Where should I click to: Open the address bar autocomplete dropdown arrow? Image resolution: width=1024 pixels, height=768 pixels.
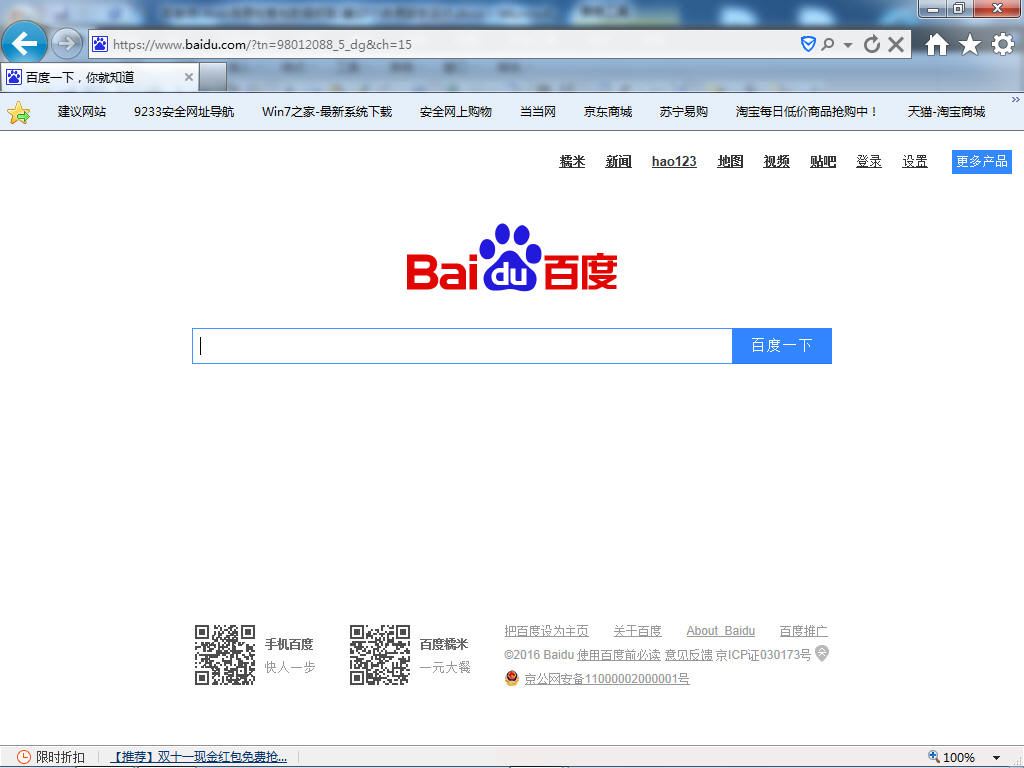click(x=848, y=45)
